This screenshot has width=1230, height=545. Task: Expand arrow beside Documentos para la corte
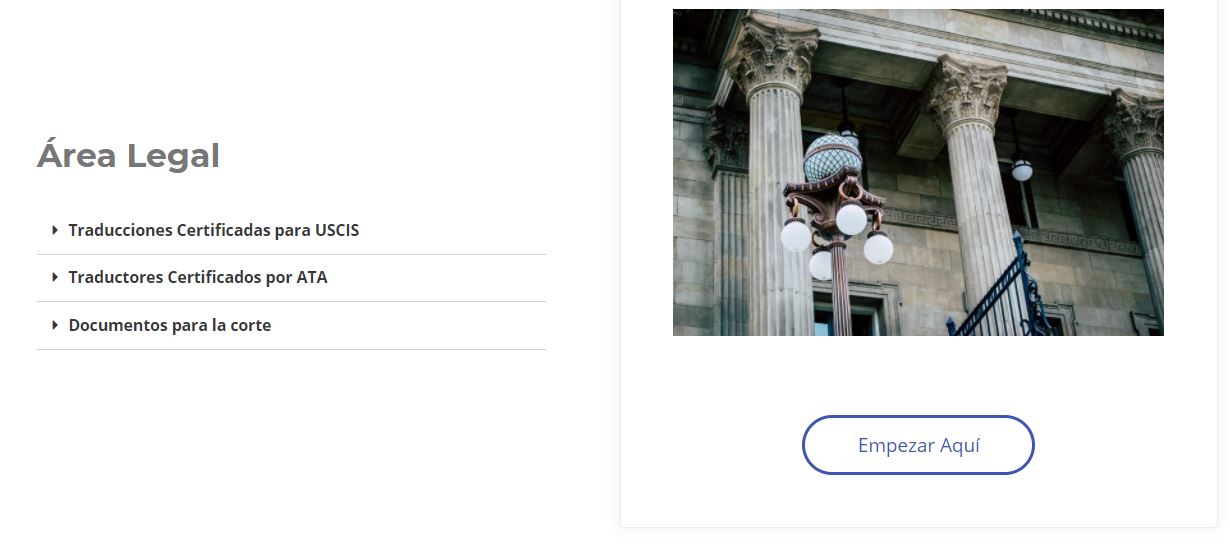click(x=55, y=325)
